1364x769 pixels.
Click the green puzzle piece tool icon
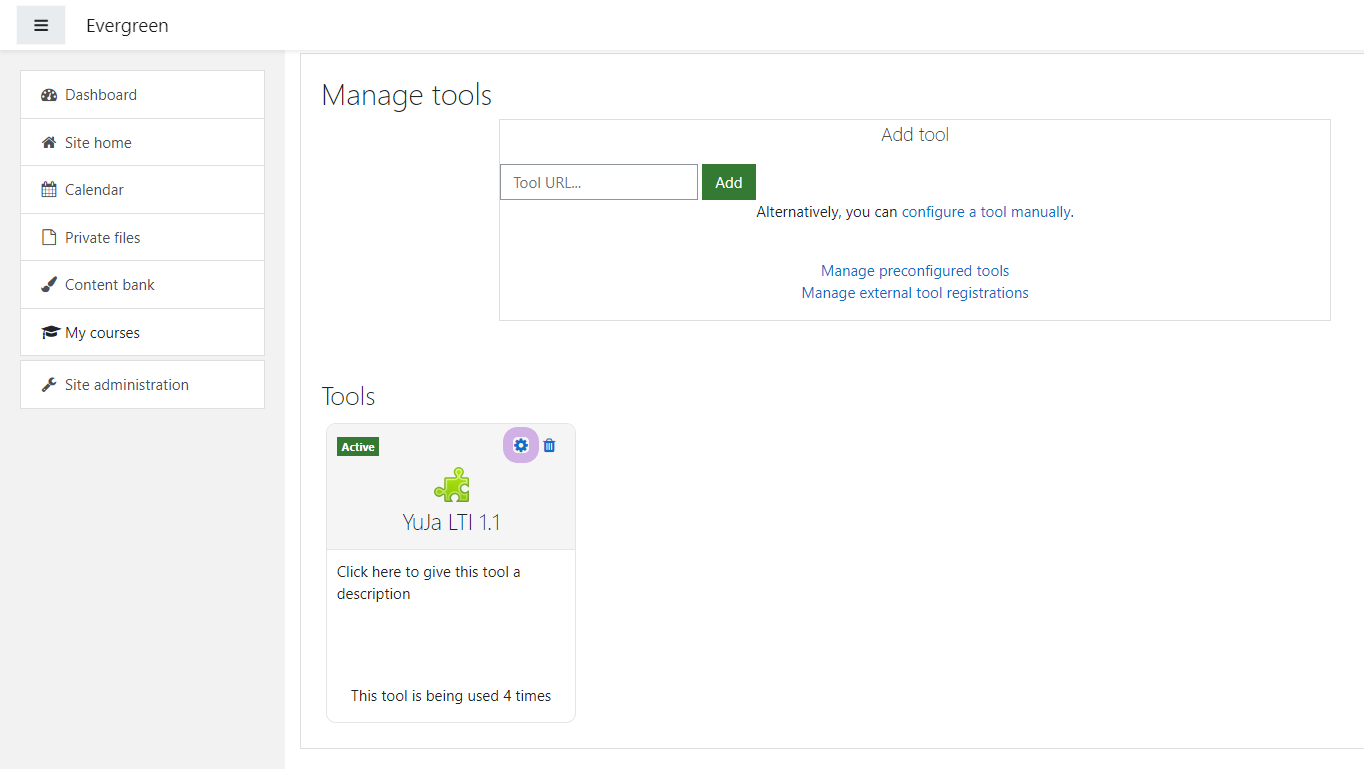(452, 485)
